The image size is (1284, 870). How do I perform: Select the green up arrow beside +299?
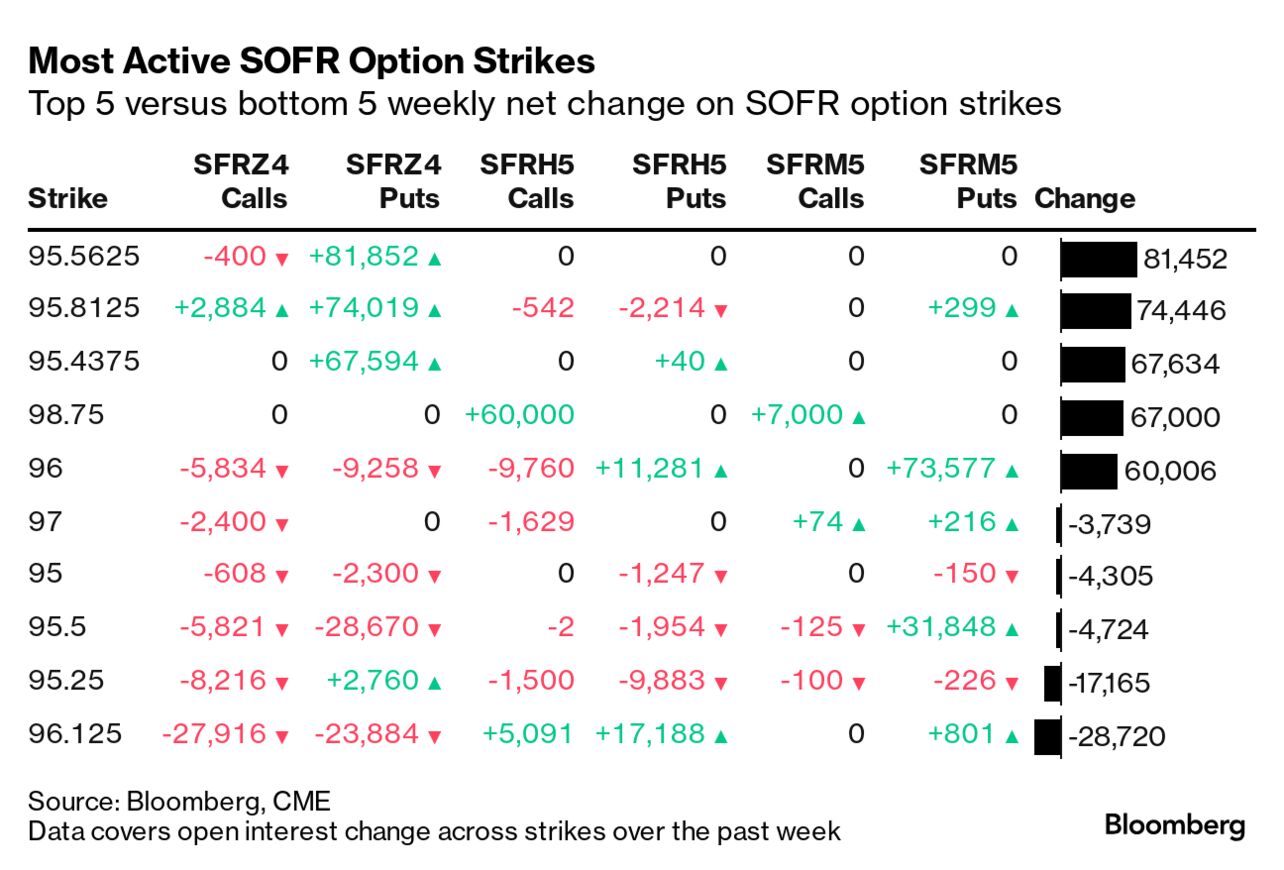[1011, 311]
